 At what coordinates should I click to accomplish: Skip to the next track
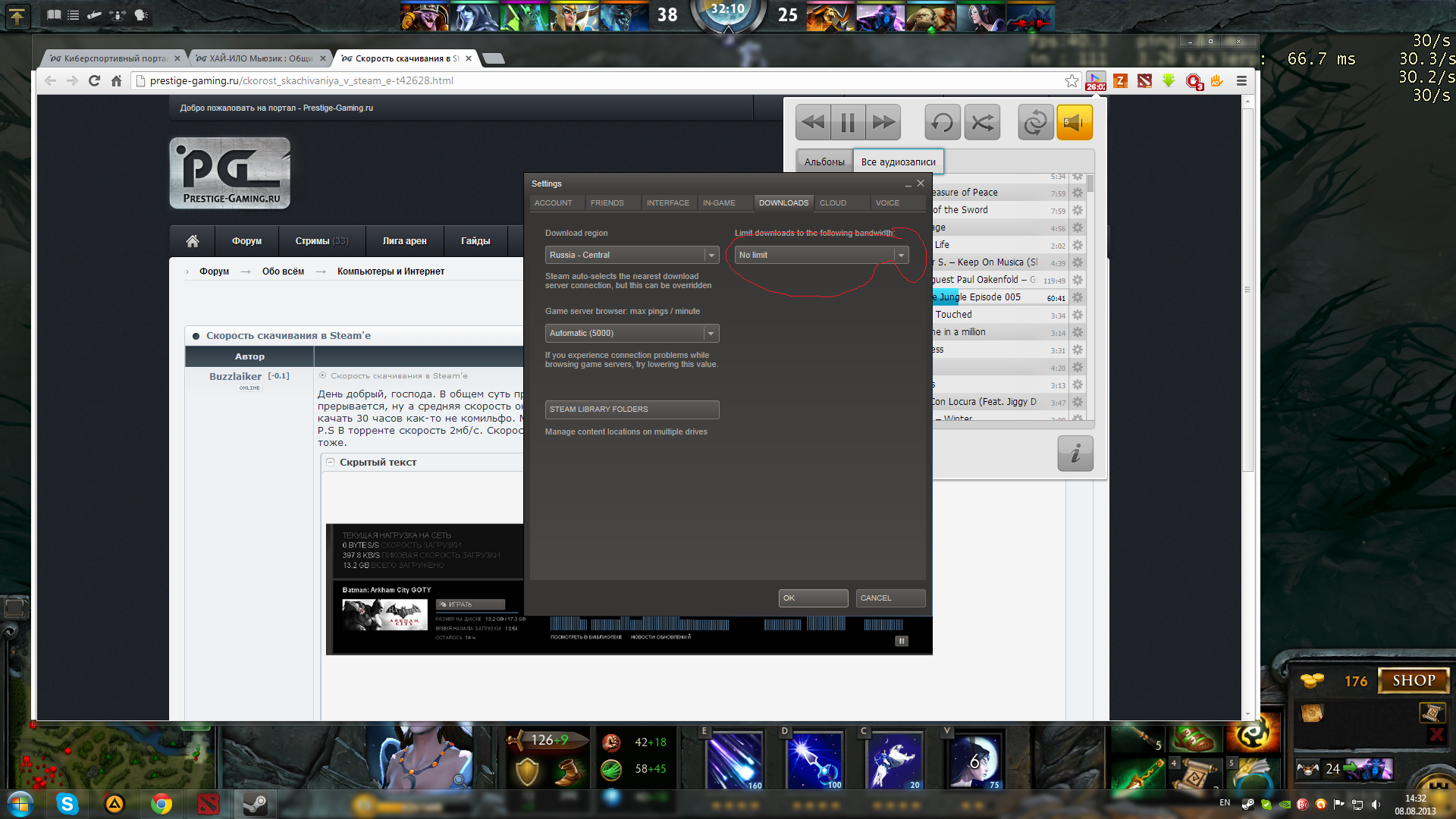point(883,122)
